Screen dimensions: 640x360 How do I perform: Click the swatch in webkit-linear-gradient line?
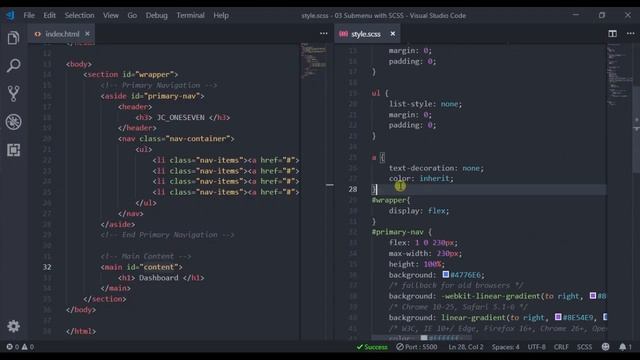tap(593, 296)
